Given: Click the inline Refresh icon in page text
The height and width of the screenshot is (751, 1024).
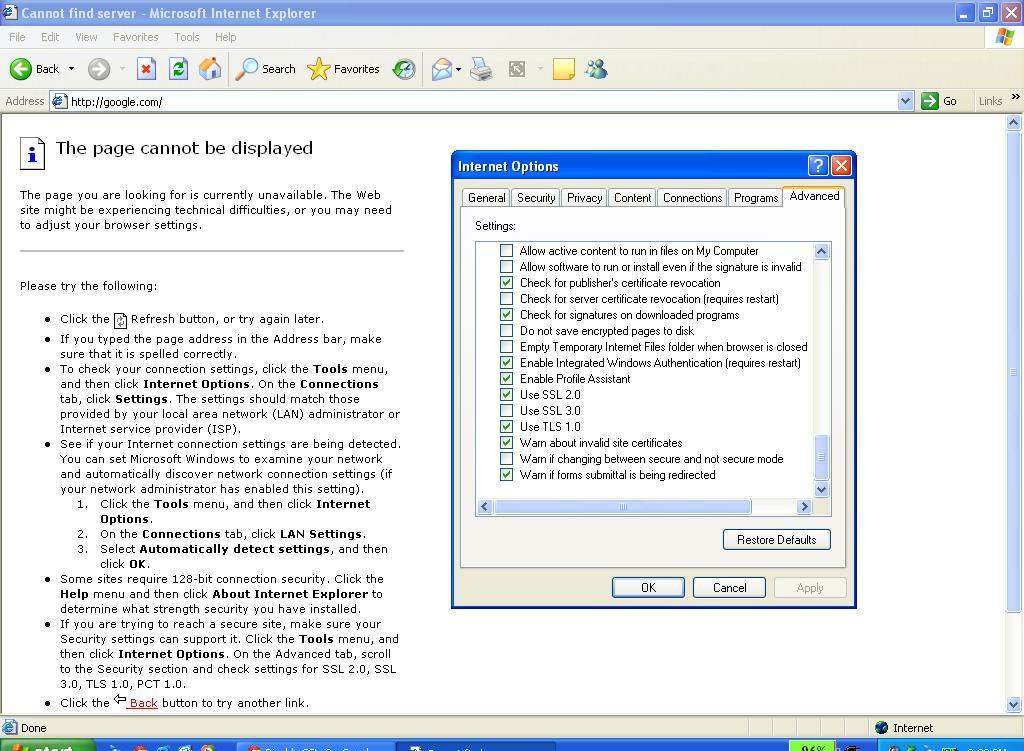Looking at the screenshot, I should click(x=120, y=320).
